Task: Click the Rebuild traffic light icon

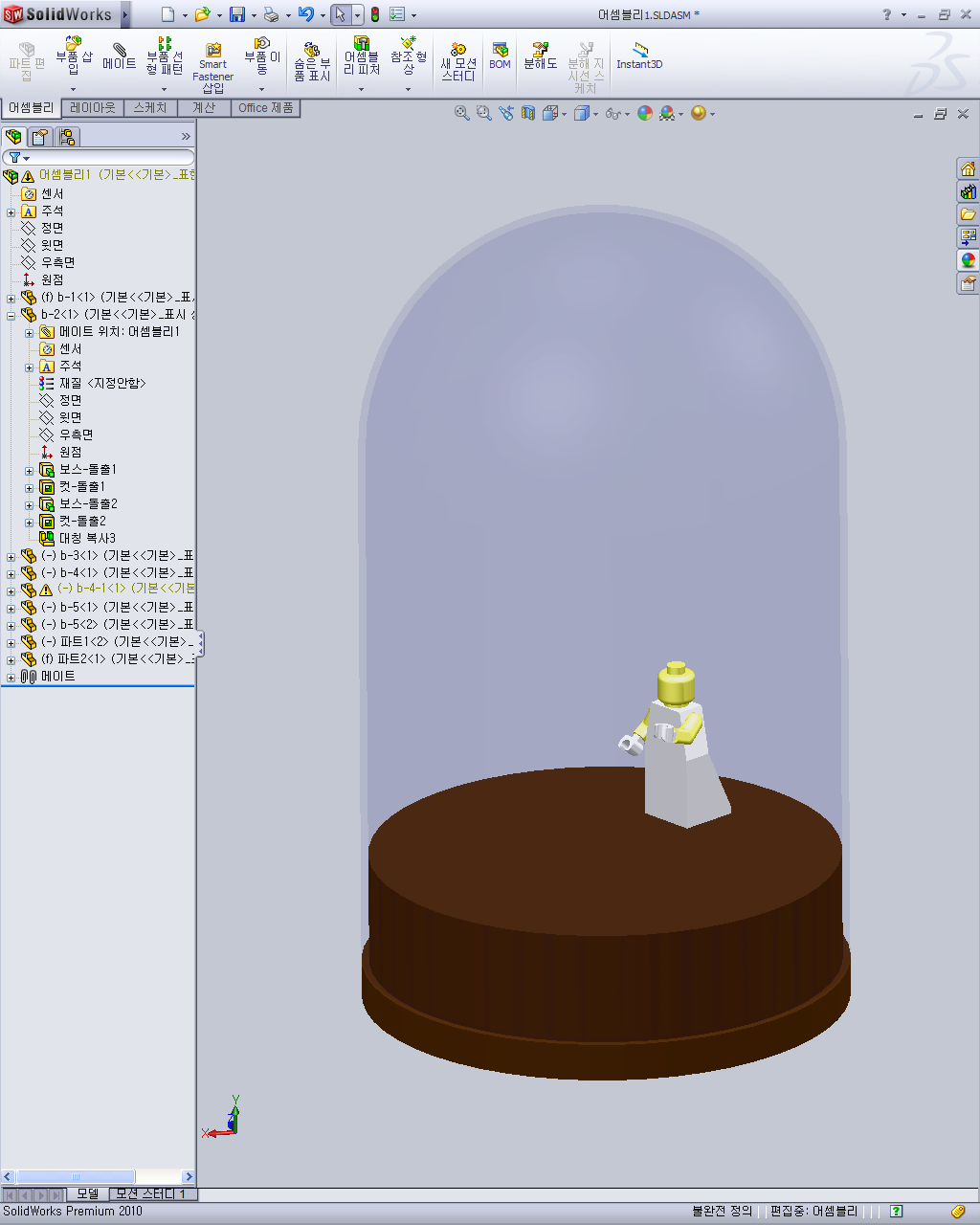Action: (x=375, y=14)
